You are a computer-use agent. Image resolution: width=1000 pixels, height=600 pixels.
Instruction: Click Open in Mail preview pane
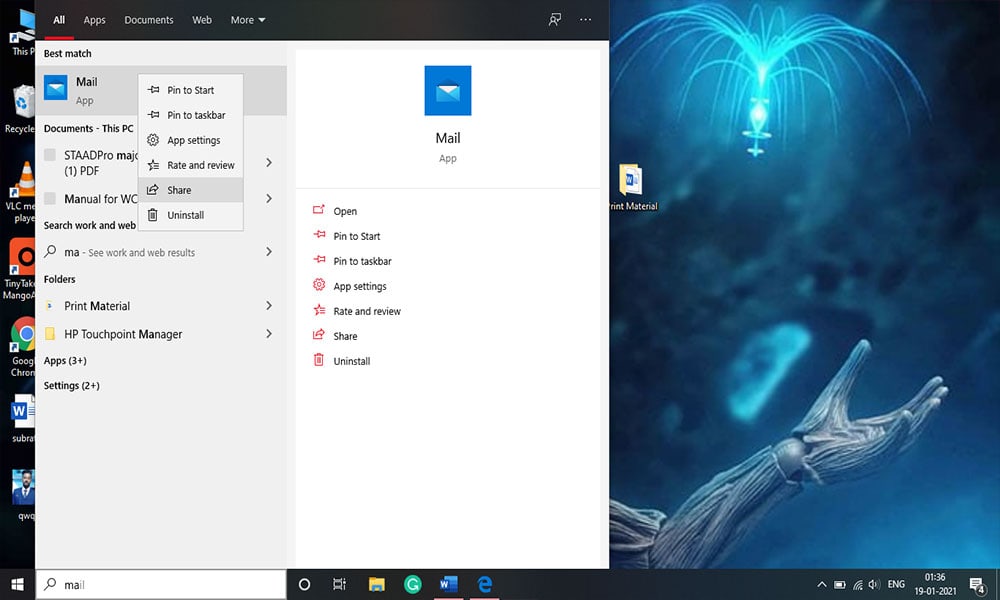click(x=345, y=211)
